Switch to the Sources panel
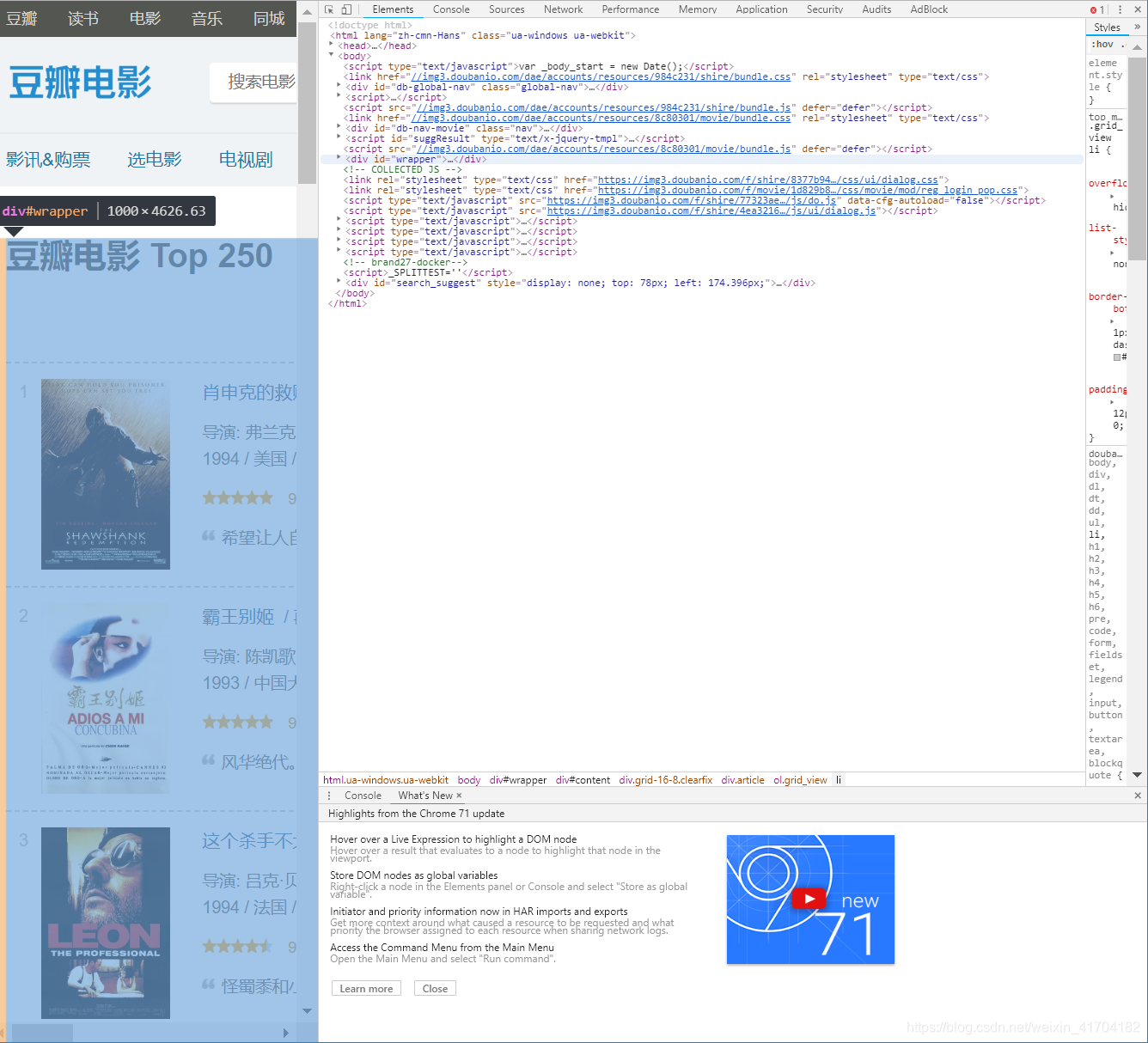Viewport: 1148px width, 1043px height. click(x=507, y=9)
